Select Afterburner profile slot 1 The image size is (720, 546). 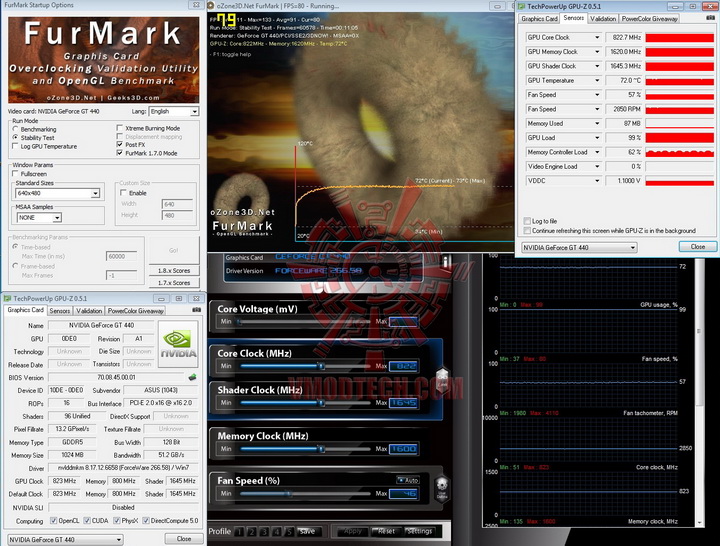(x=239, y=532)
